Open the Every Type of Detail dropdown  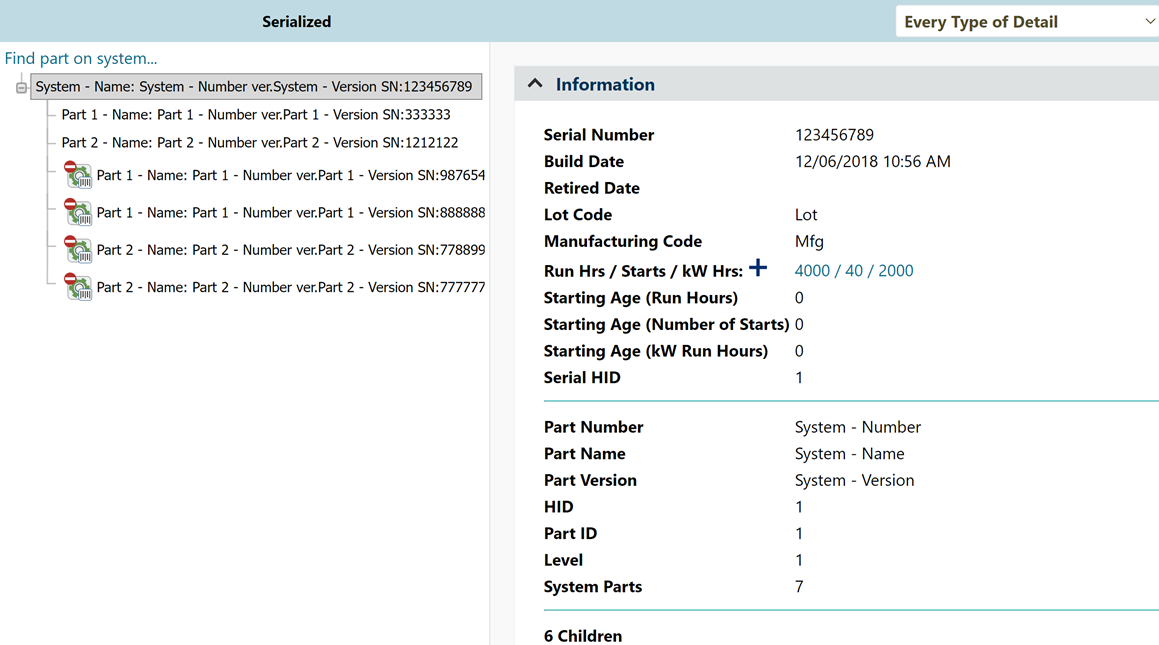click(x=1027, y=21)
